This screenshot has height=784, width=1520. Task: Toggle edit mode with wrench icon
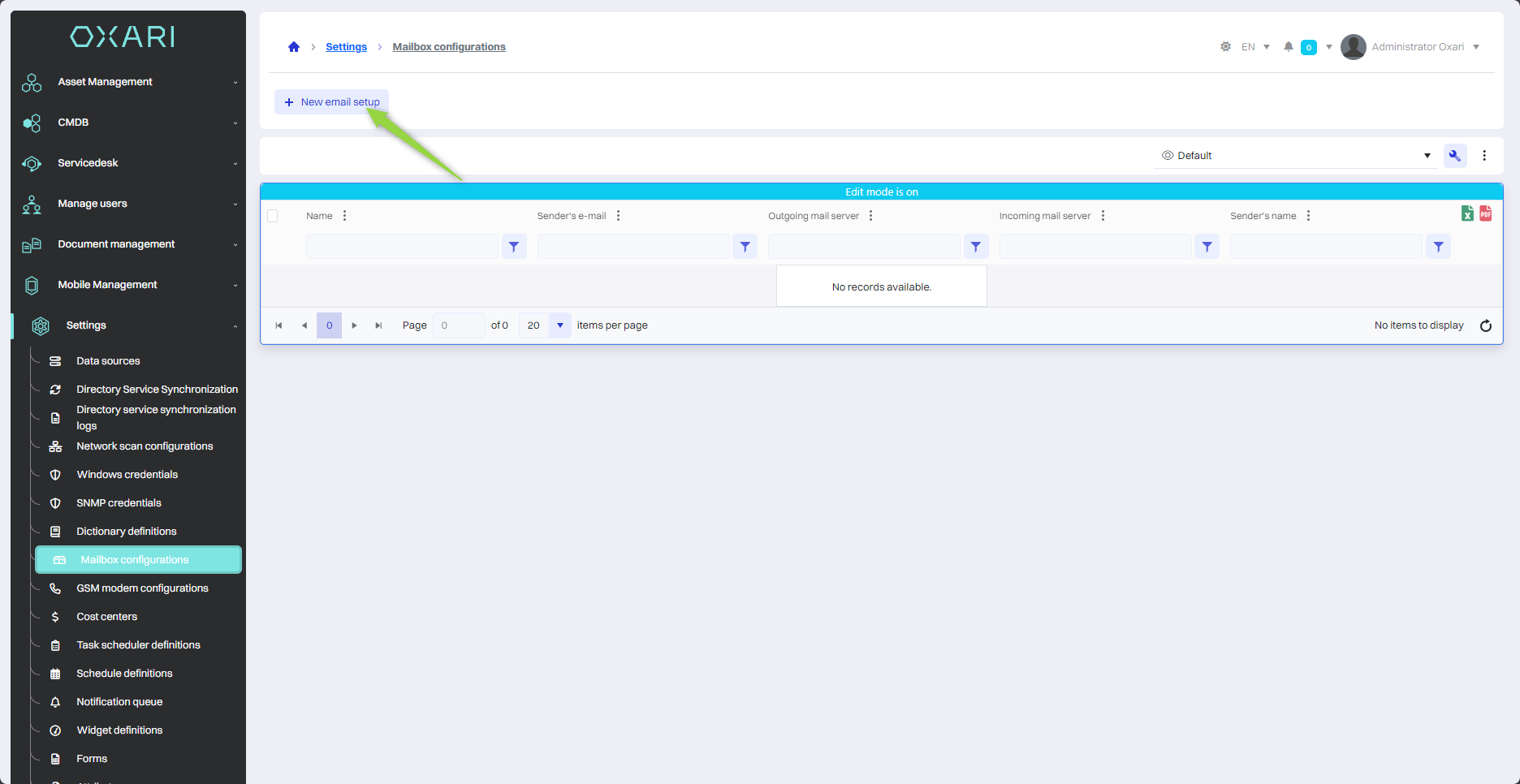pos(1454,156)
